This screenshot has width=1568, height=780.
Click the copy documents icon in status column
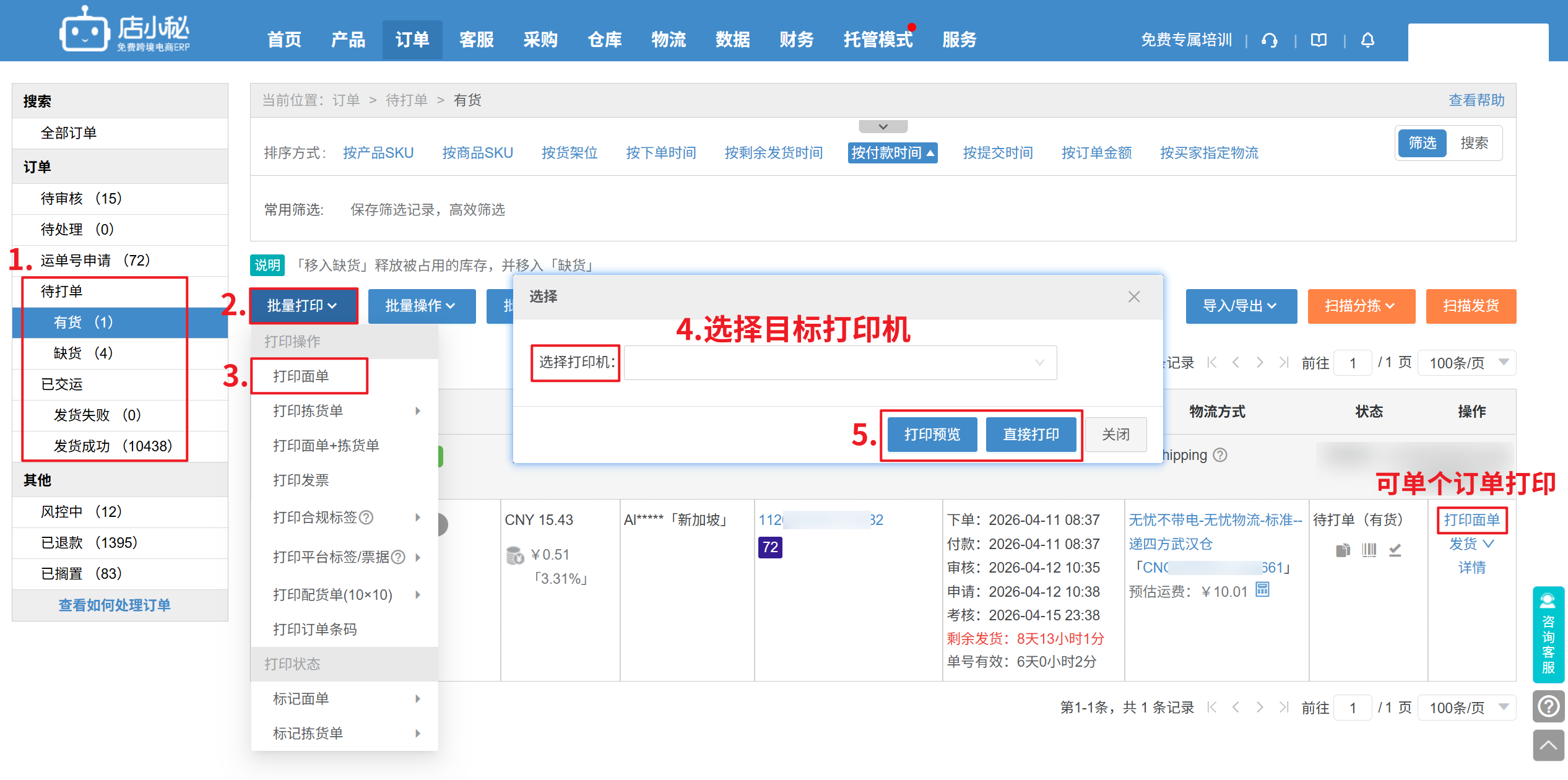tap(1342, 550)
